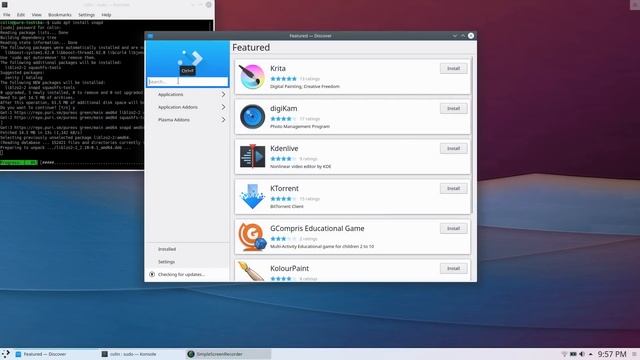
Task: Click the 9:57 PM clock
Action: pos(612,354)
